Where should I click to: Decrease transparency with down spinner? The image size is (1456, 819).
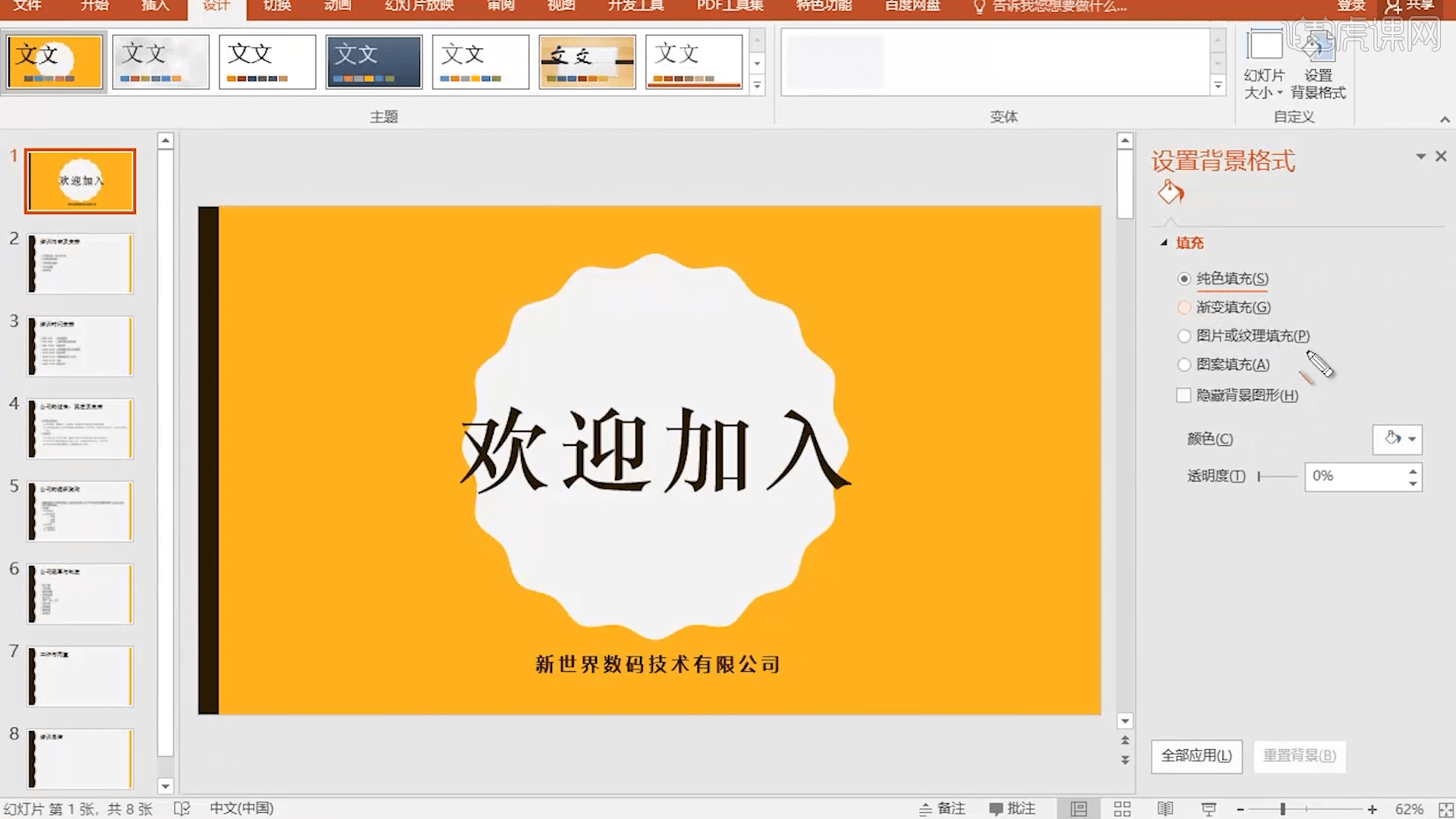pyautogui.click(x=1413, y=484)
